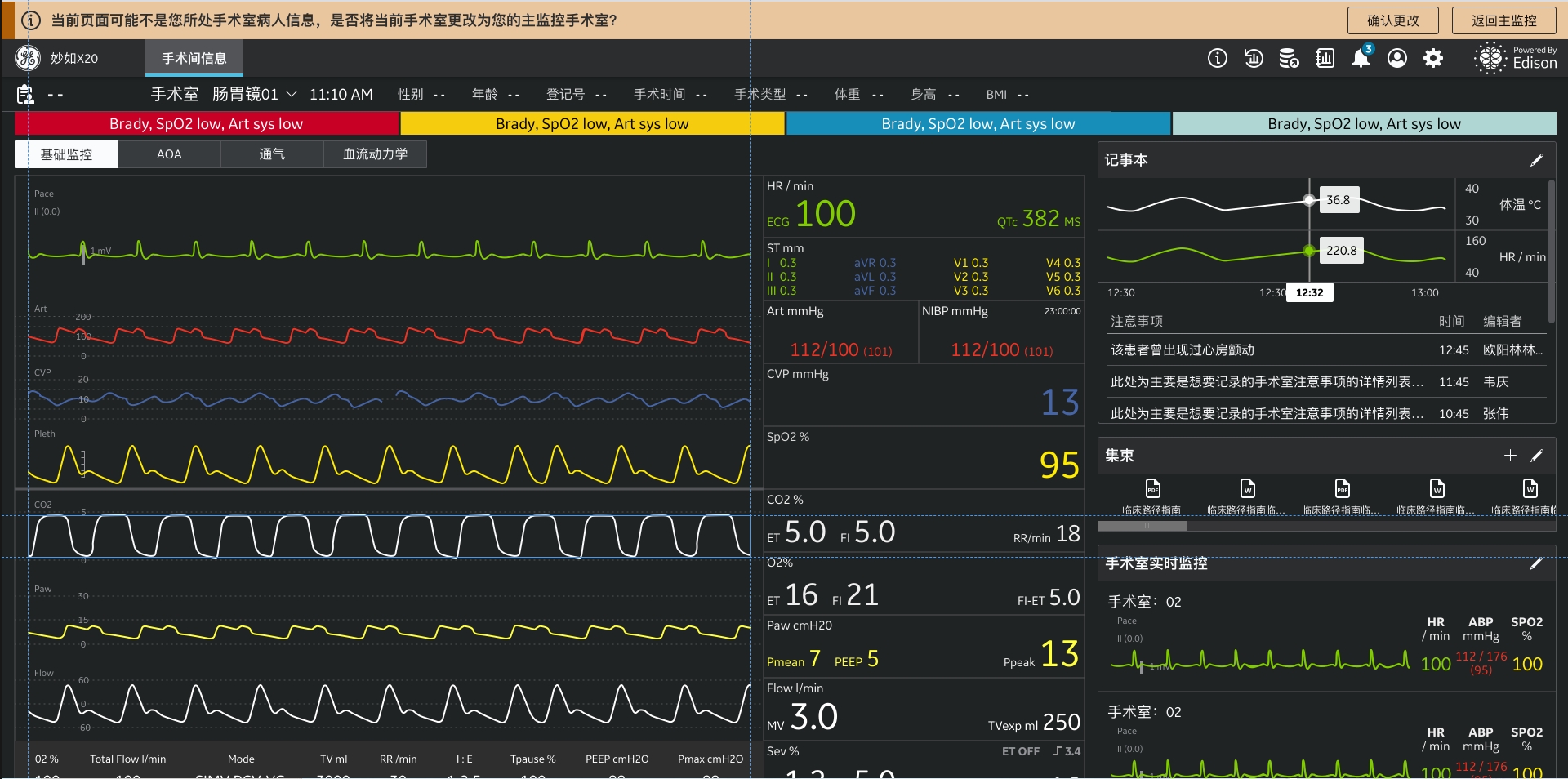Click the light teal Brady alarm banner

coord(1364,123)
